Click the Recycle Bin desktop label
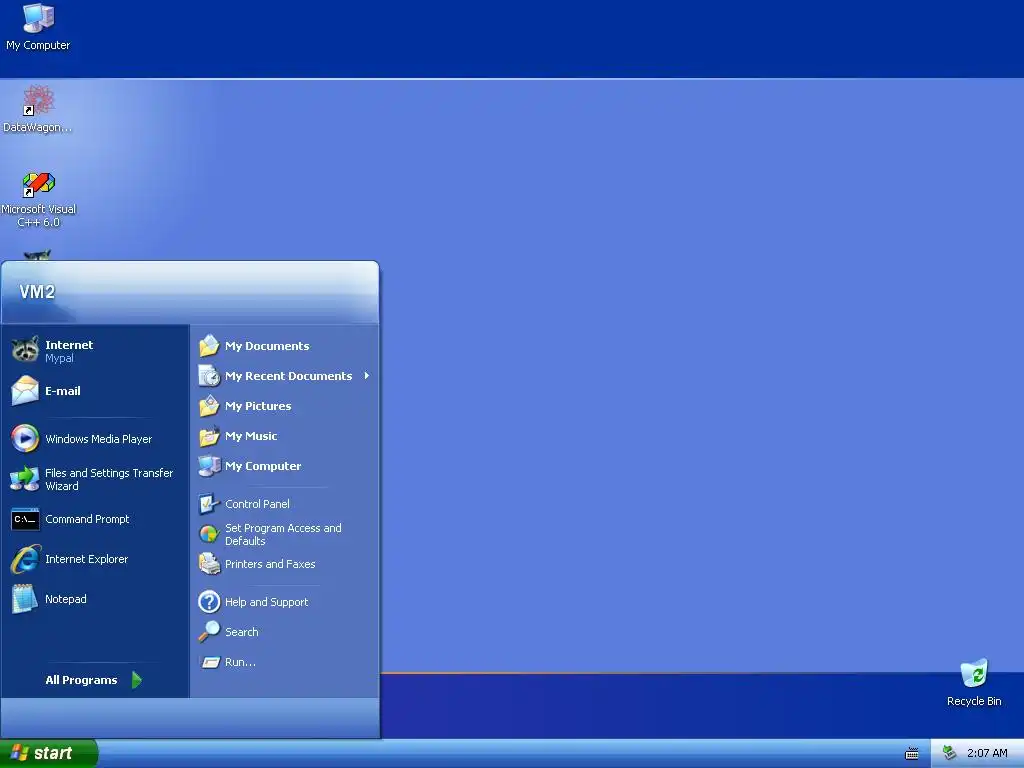The image size is (1024, 768). (974, 701)
